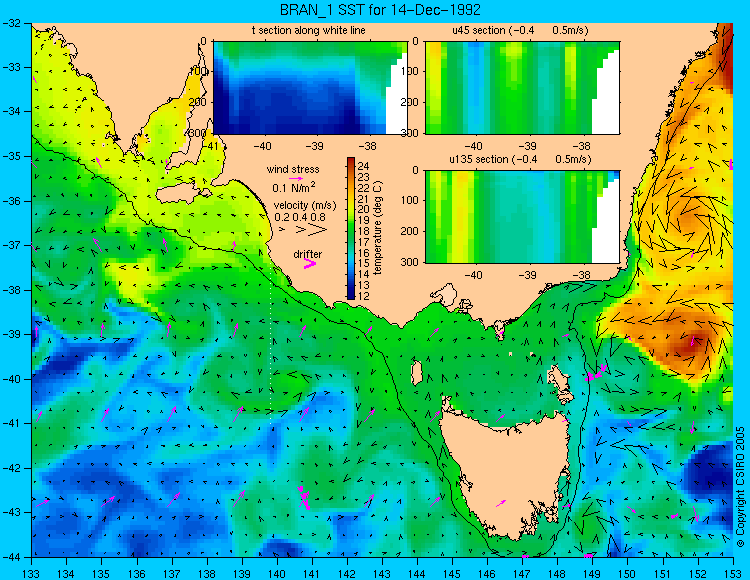750x580 pixels.
Task: Select the title BRAN_1 SST for 14-Dec-1992
Action: tap(380, 9)
